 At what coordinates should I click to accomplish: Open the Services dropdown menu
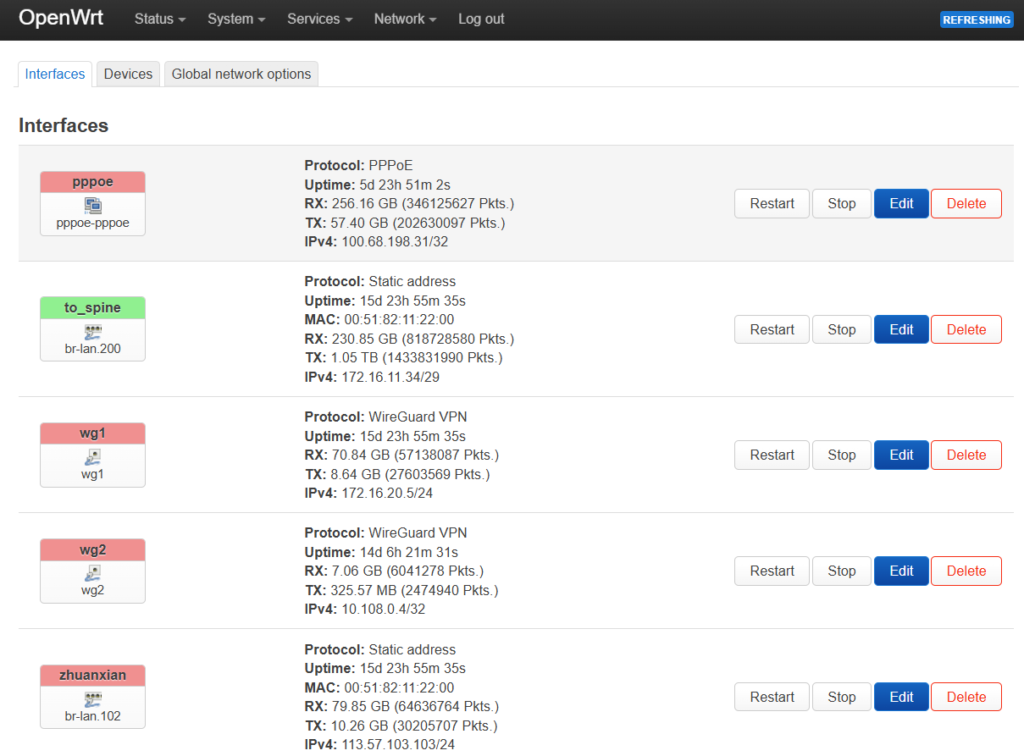point(319,19)
